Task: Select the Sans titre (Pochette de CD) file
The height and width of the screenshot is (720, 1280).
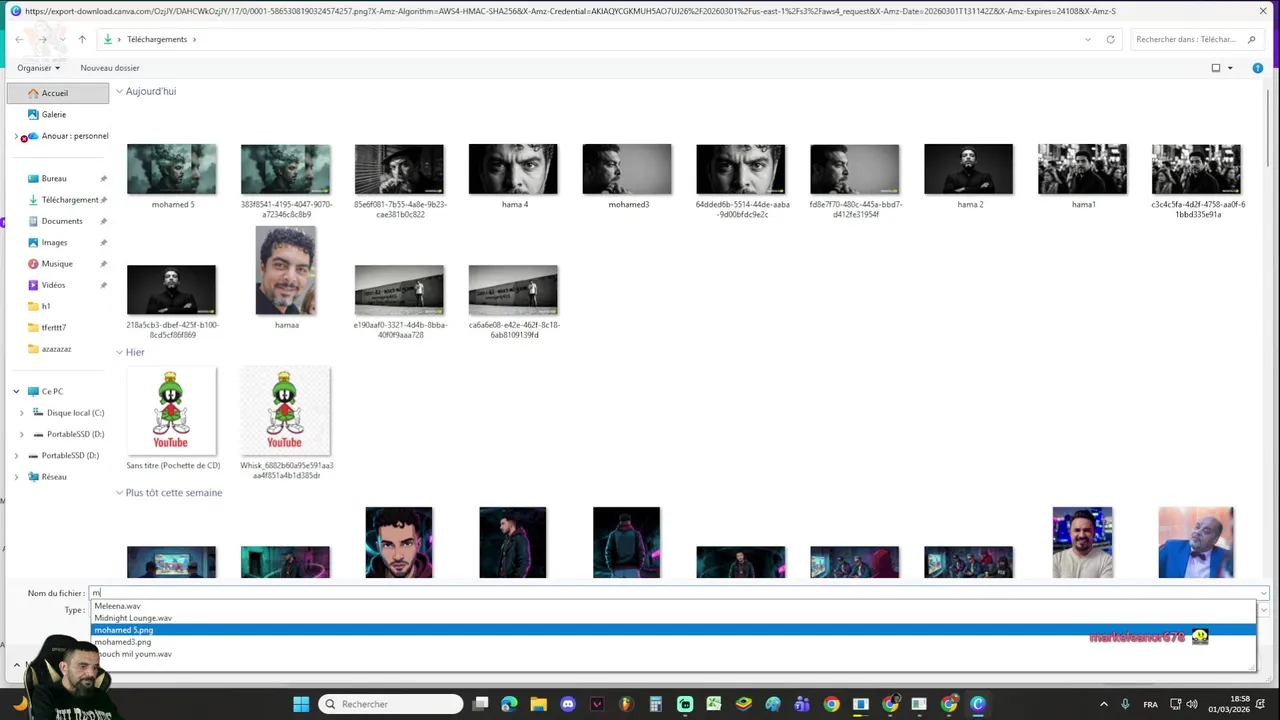Action: pos(172,418)
